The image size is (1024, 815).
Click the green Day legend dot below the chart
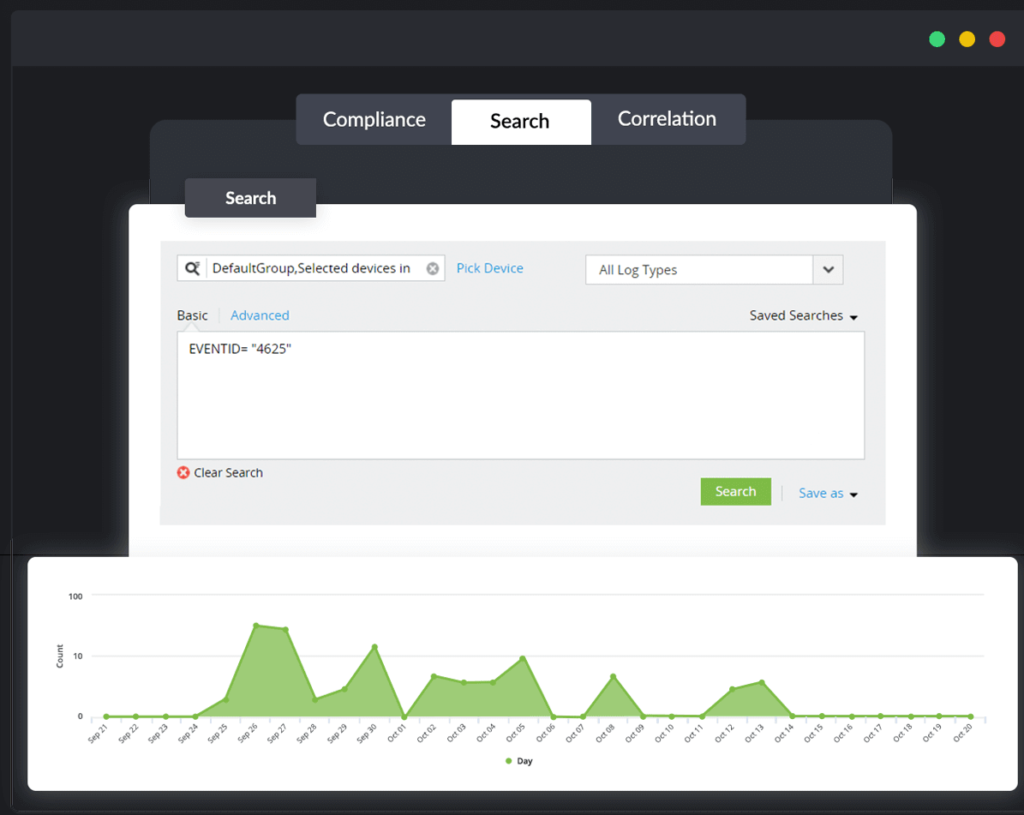tap(510, 760)
